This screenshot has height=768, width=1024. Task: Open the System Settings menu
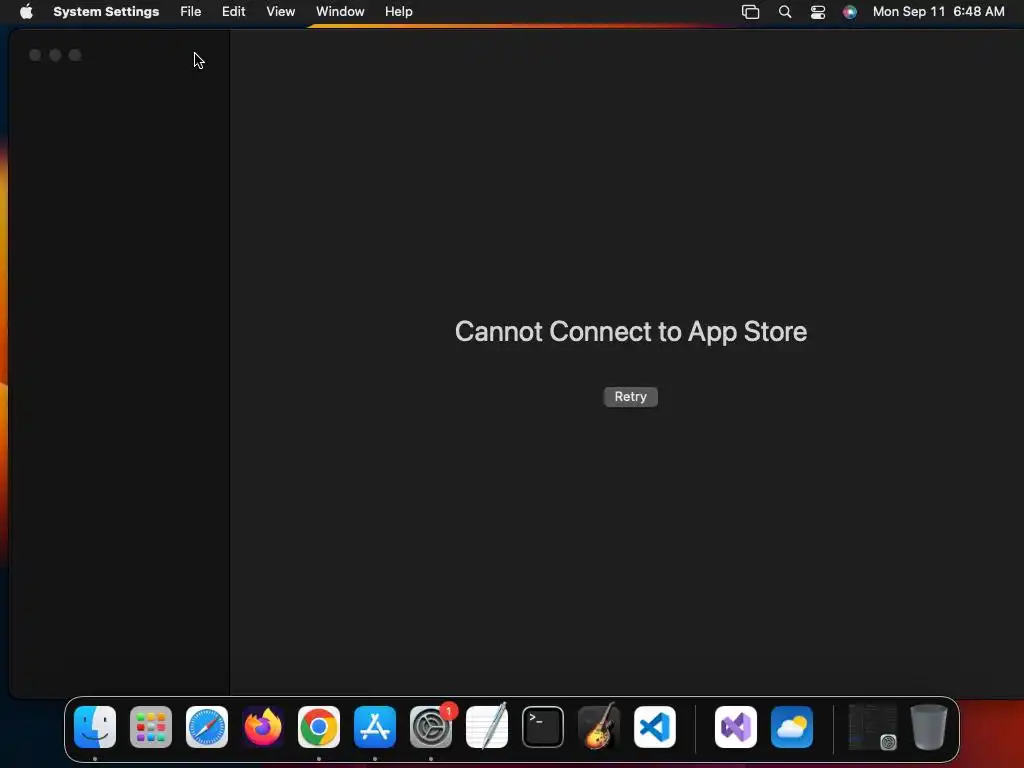pyautogui.click(x=106, y=12)
